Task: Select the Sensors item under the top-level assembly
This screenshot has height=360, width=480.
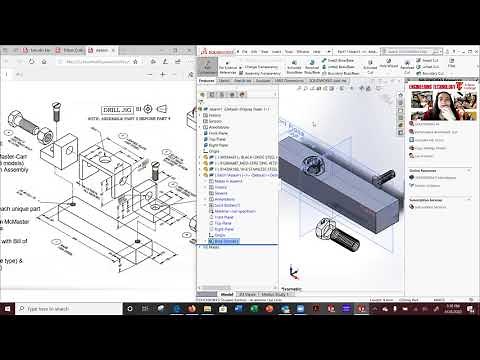Action: 213,121
